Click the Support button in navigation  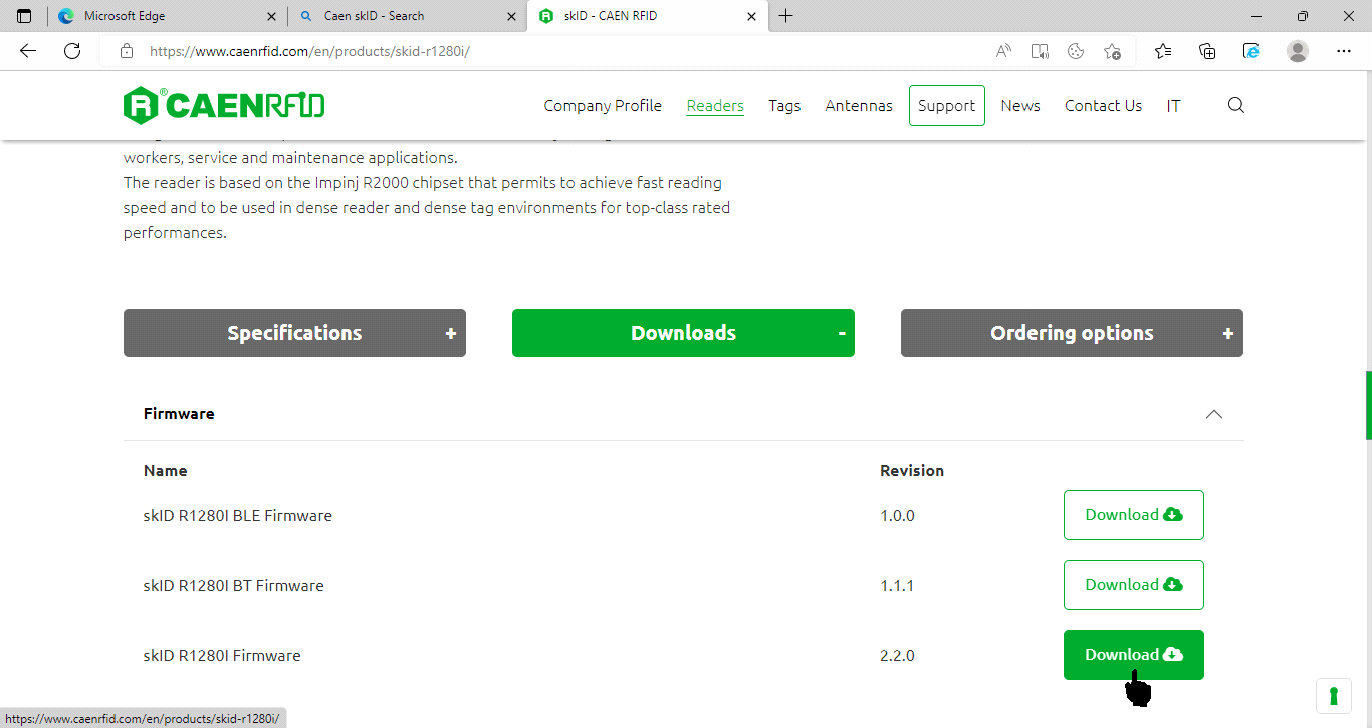coord(946,106)
